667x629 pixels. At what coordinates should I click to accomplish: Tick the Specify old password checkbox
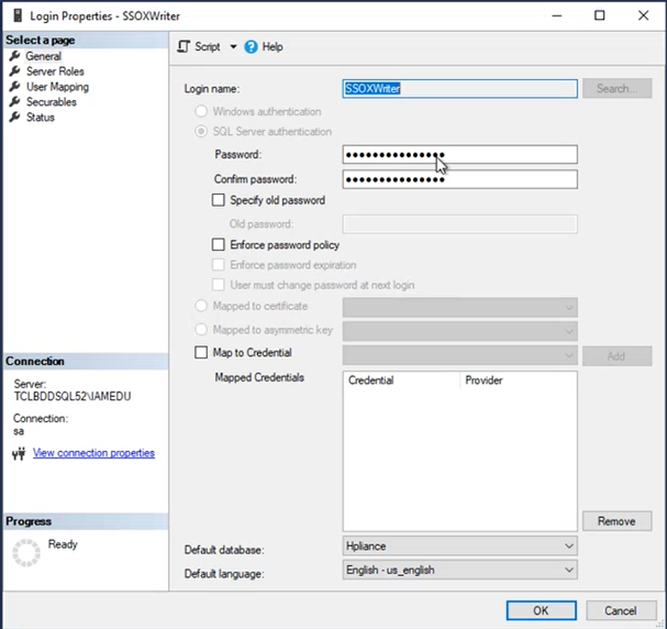[x=218, y=200]
